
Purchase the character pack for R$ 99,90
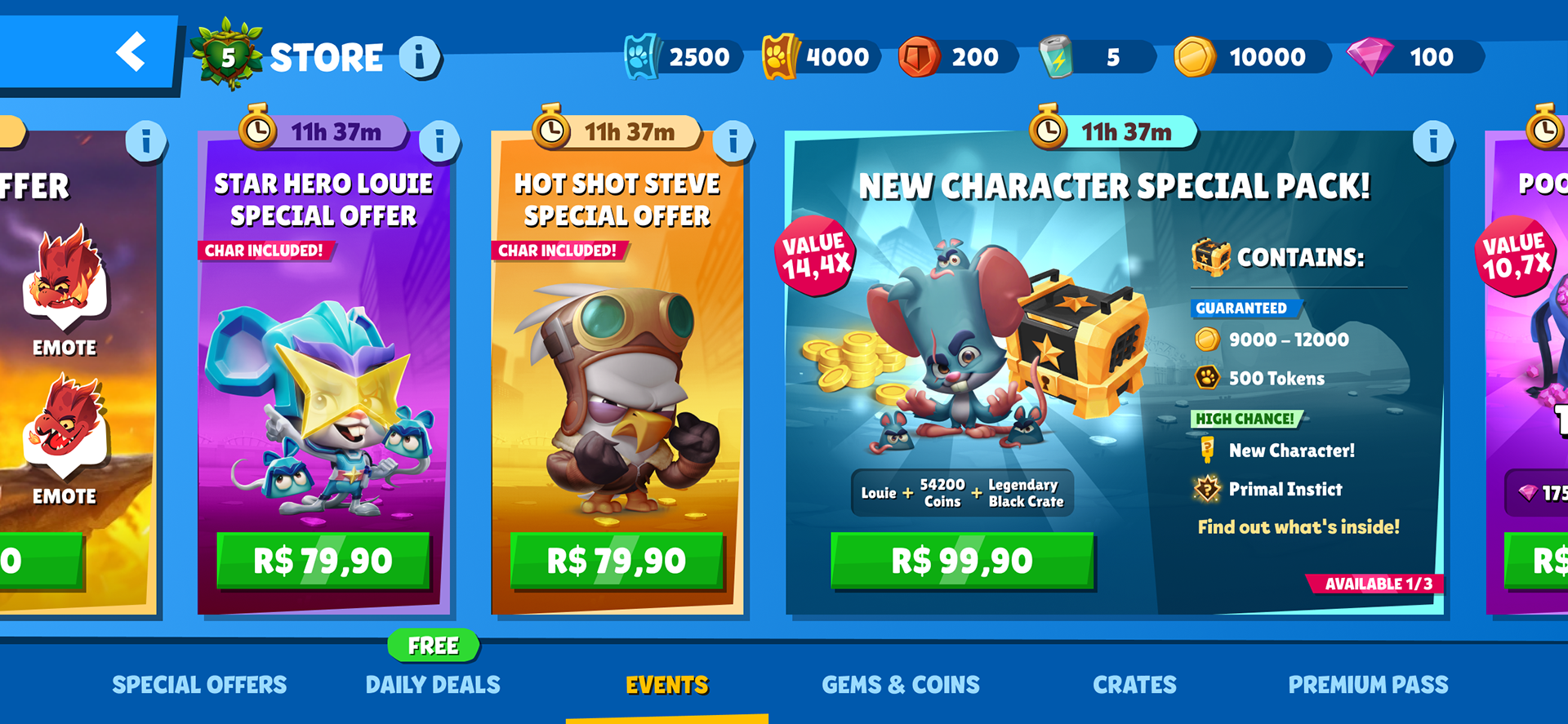(x=962, y=561)
